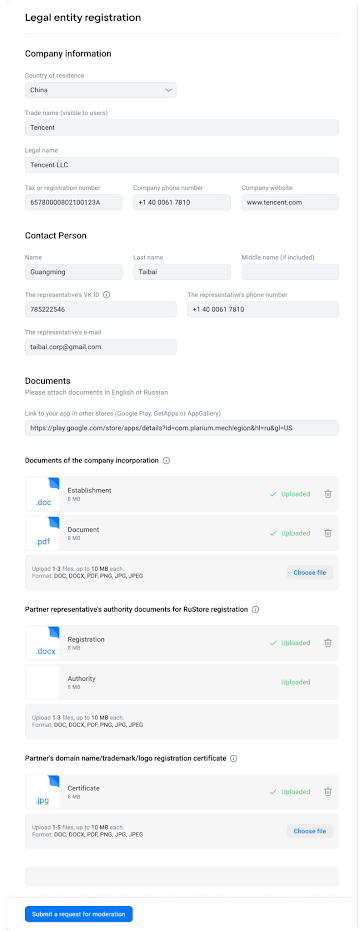Open the Country of residence dropdown

coord(101,90)
